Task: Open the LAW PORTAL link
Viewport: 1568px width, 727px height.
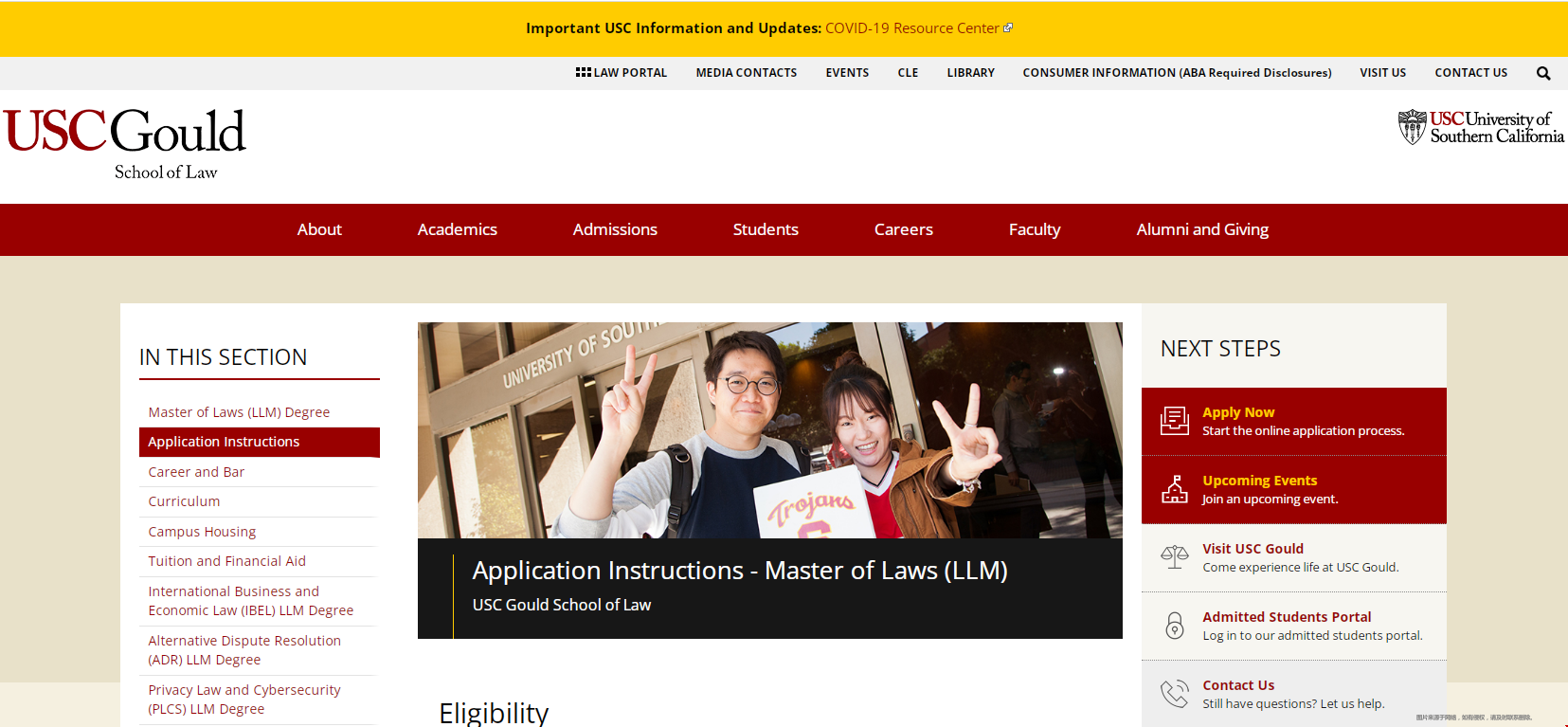Action: click(x=630, y=73)
